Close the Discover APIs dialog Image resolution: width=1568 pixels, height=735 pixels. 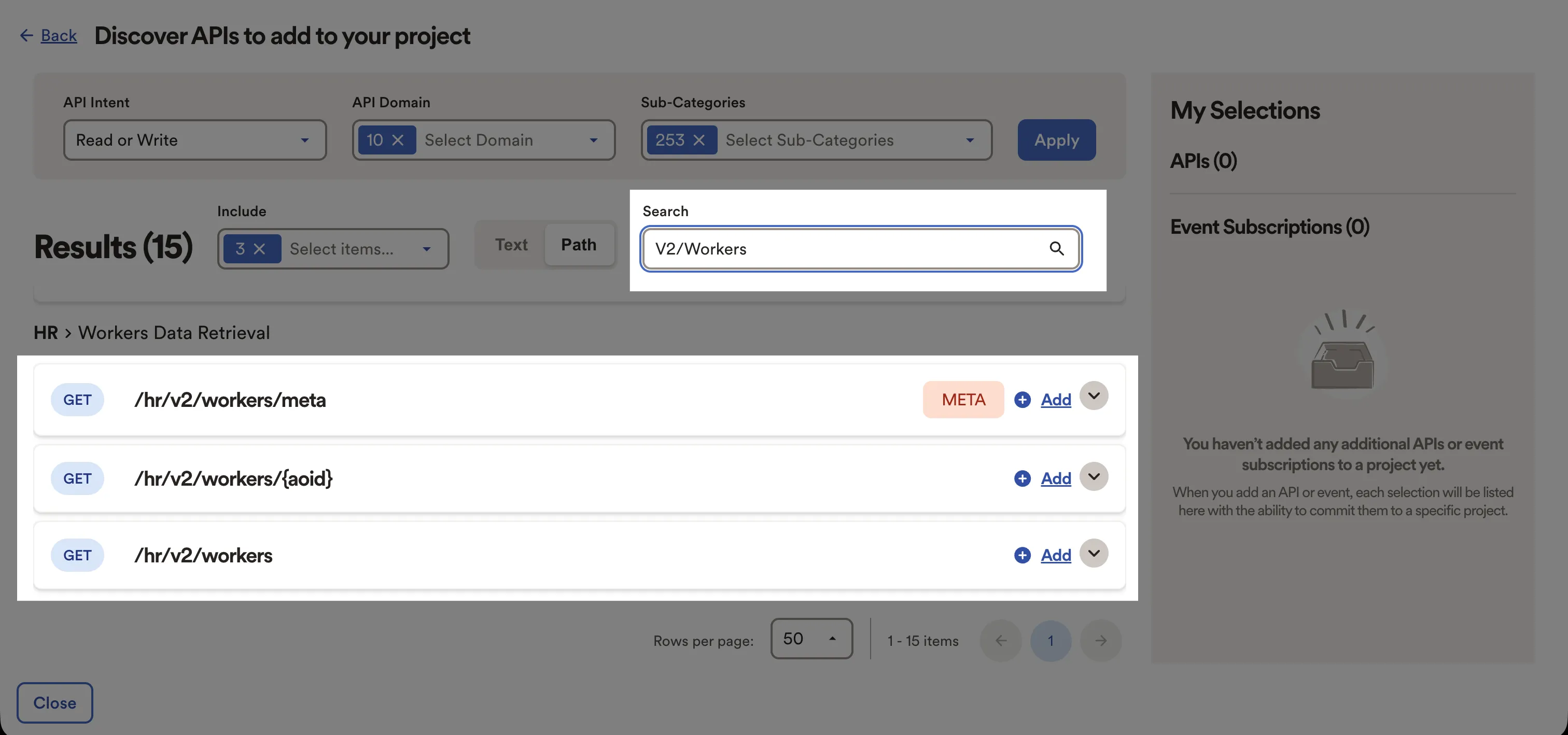click(55, 703)
